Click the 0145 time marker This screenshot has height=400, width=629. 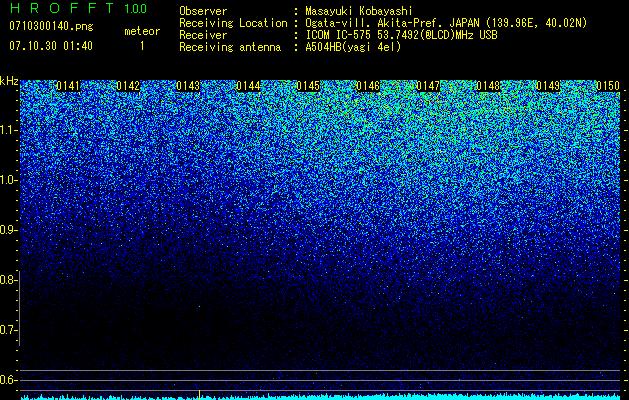click(308, 86)
